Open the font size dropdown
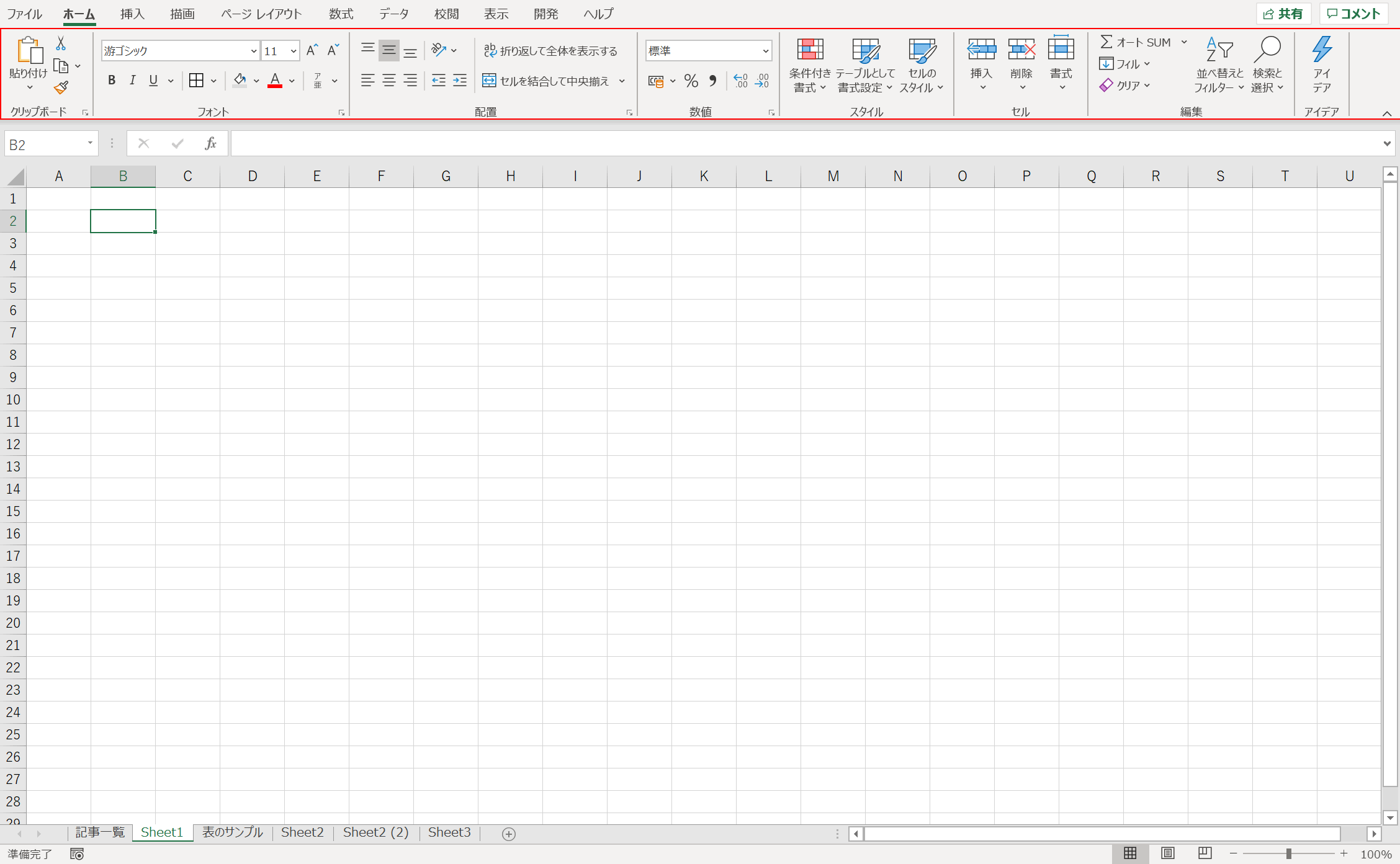 (x=294, y=51)
